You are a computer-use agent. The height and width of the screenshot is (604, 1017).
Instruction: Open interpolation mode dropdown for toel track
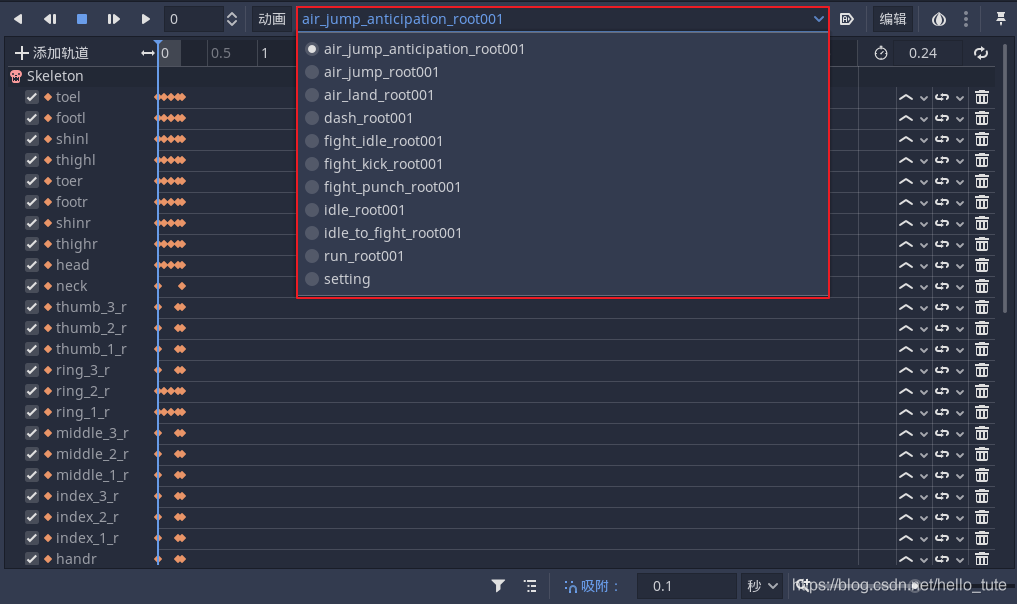914,97
